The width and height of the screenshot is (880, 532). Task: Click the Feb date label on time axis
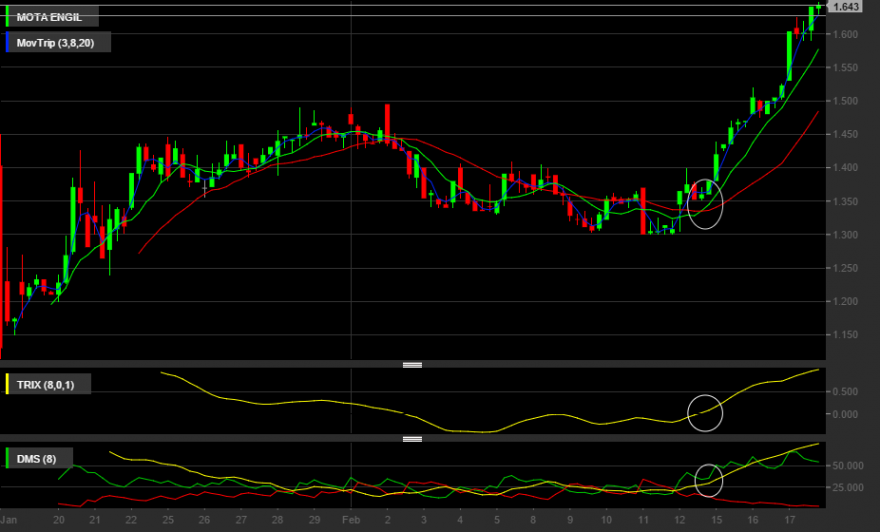click(x=351, y=520)
